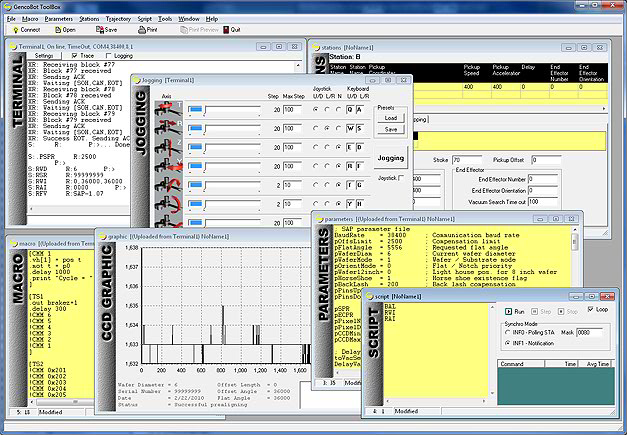The height and width of the screenshot is (435, 627).
Task: Click the Connect toolbar icon
Action: [x=16, y=30]
